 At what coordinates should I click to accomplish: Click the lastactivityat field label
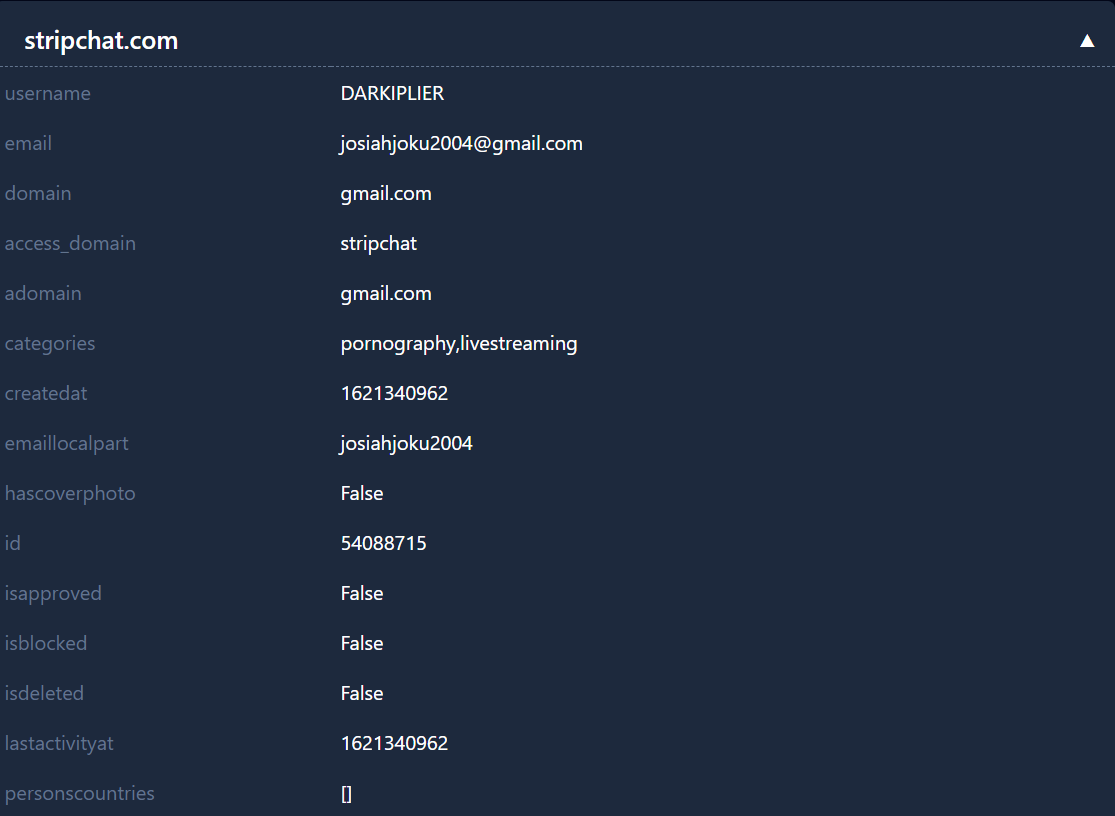[59, 744]
